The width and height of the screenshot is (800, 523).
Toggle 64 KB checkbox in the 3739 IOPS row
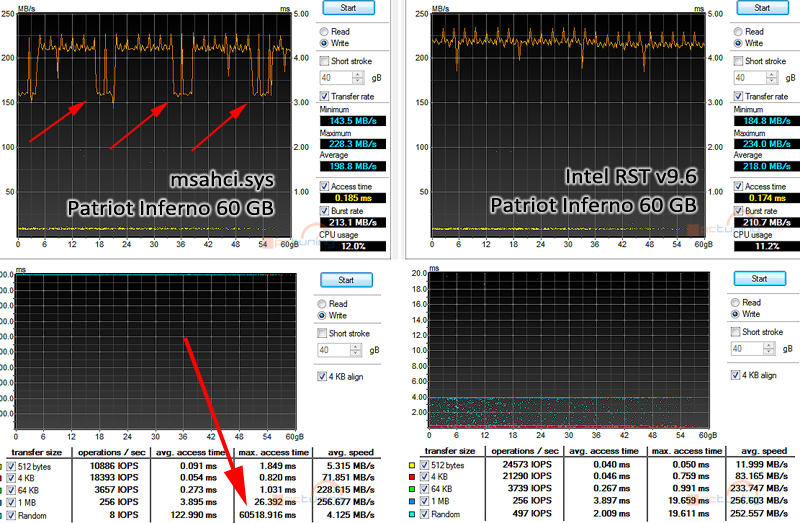424,489
